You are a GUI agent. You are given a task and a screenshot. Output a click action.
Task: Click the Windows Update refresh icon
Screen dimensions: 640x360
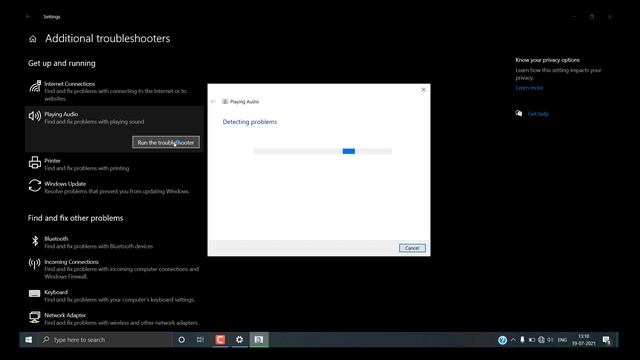click(x=35, y=186)
